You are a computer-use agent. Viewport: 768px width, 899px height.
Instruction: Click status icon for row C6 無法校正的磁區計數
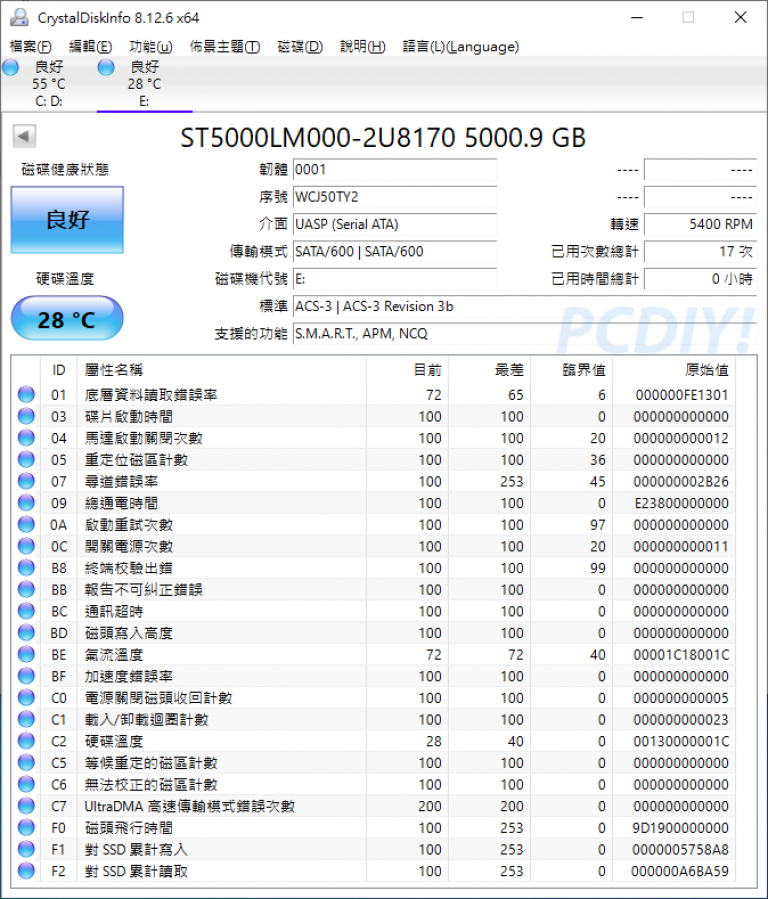click(26, 784)
